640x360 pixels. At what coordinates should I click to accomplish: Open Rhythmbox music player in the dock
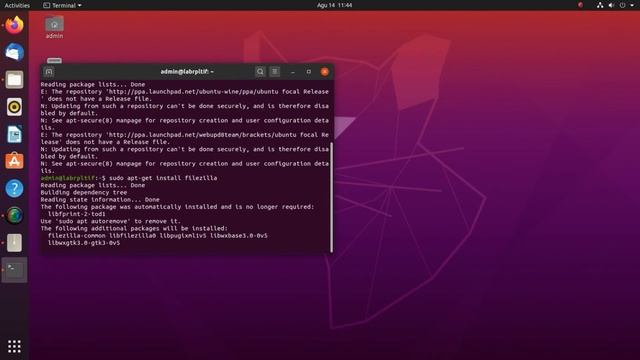(x=14, y=107)
